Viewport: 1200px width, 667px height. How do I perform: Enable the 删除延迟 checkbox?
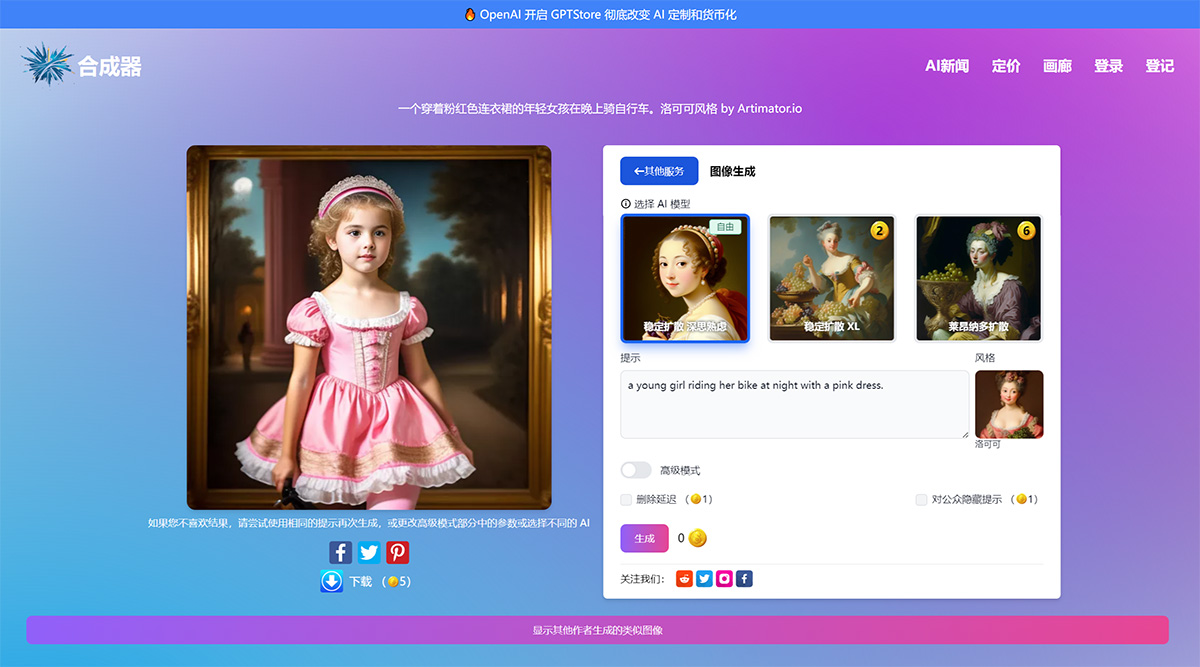pyautogui.click(x=627, y=499)
